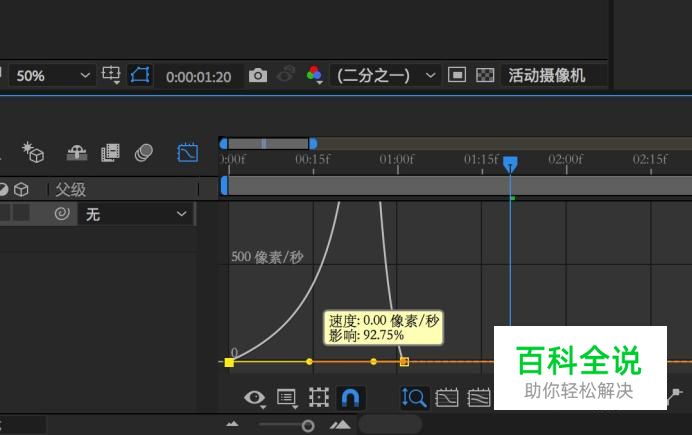
Task: Click fit selection to view icon
Action: [447, 398]
